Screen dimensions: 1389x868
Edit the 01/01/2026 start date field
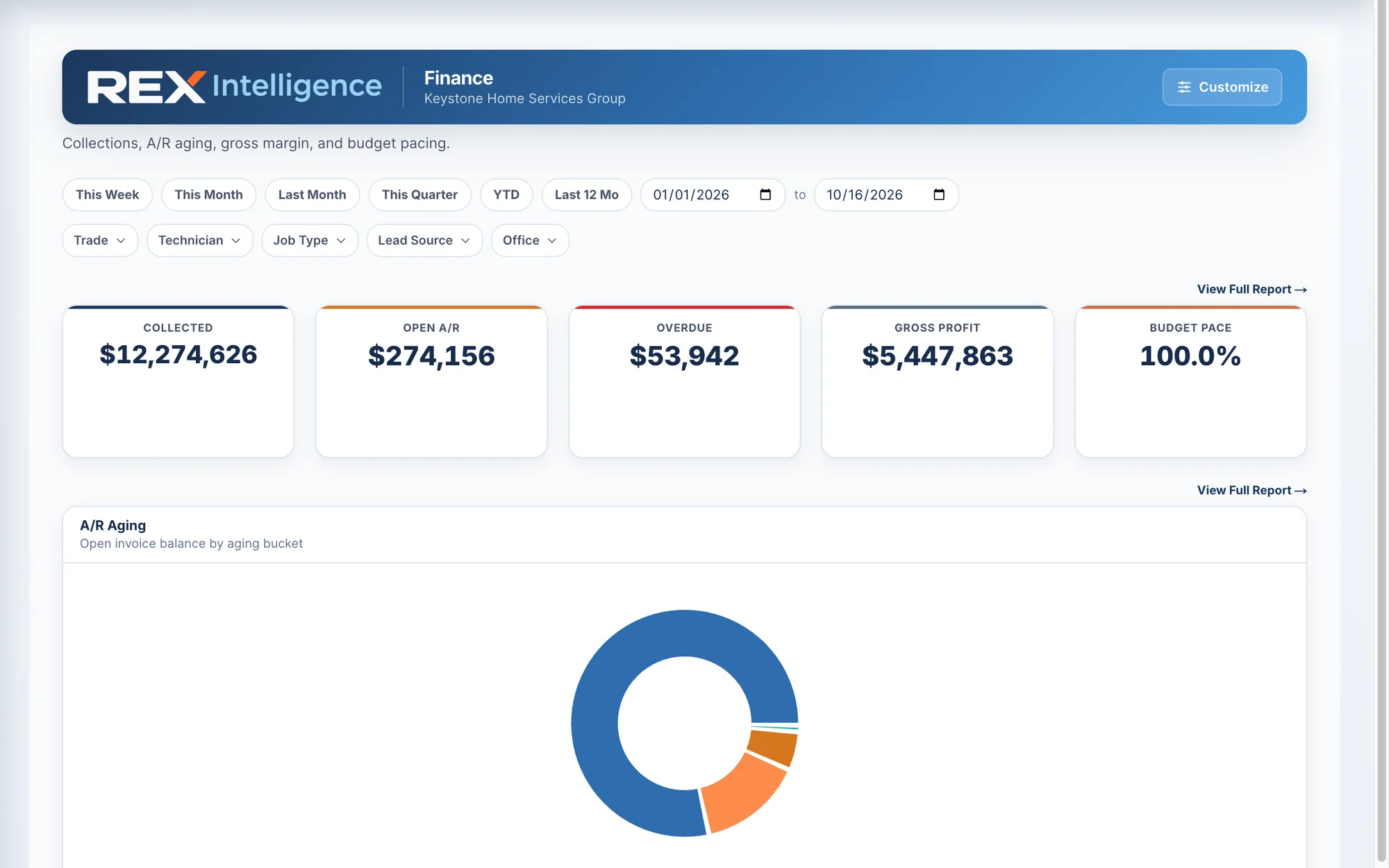click(713, 194)
